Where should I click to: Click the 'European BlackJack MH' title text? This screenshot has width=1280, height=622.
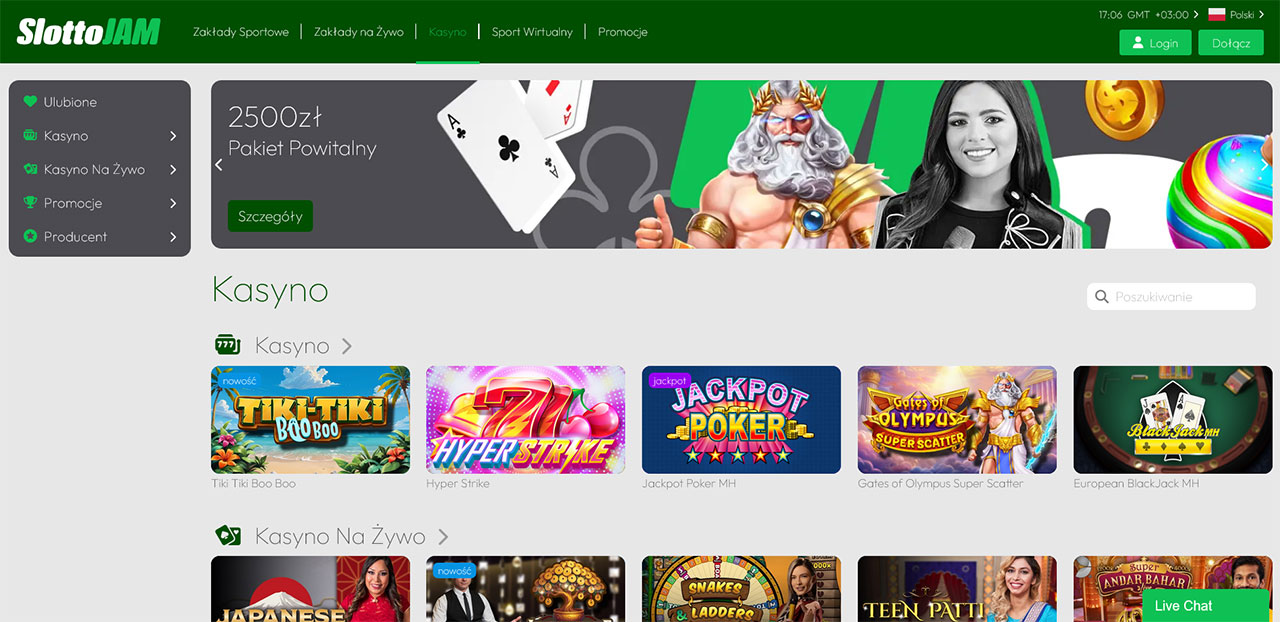pyautogui.click(x=1136, y=484)
